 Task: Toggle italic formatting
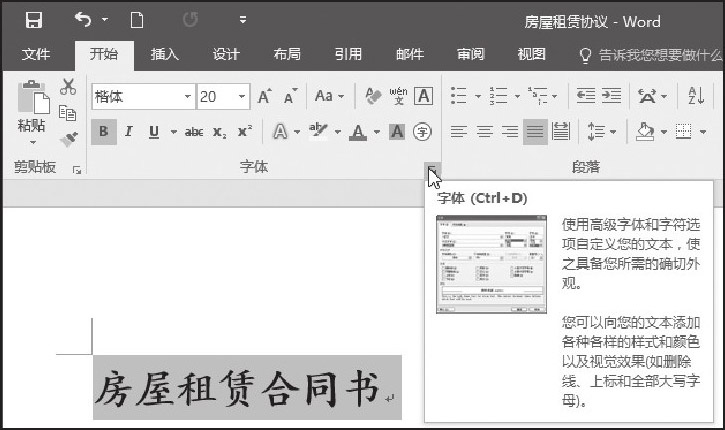click(129, 132)
